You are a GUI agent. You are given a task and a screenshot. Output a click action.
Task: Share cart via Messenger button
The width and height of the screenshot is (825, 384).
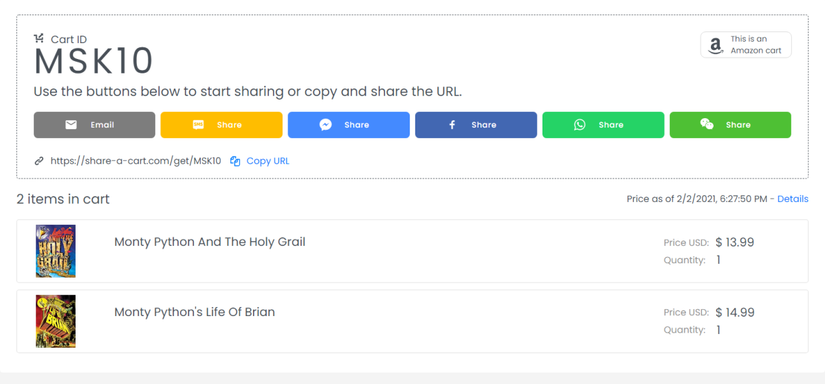(x=349, y=125)
